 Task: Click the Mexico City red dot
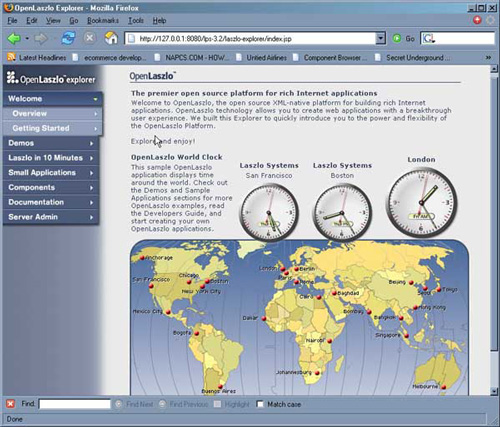click(x=168, y=312)
